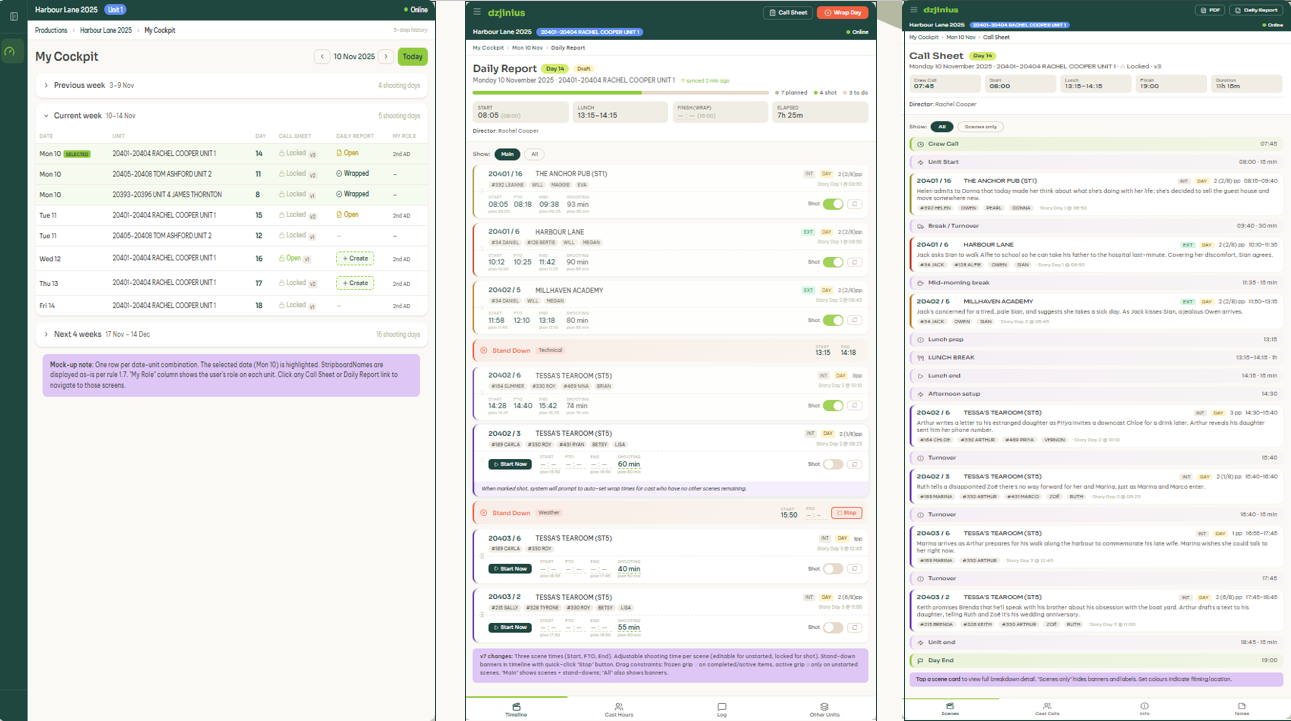The width and height of the screenshot is (1291, 721).
Task: Click the drag grip on scene 20403 / 6
Action: 482,557
